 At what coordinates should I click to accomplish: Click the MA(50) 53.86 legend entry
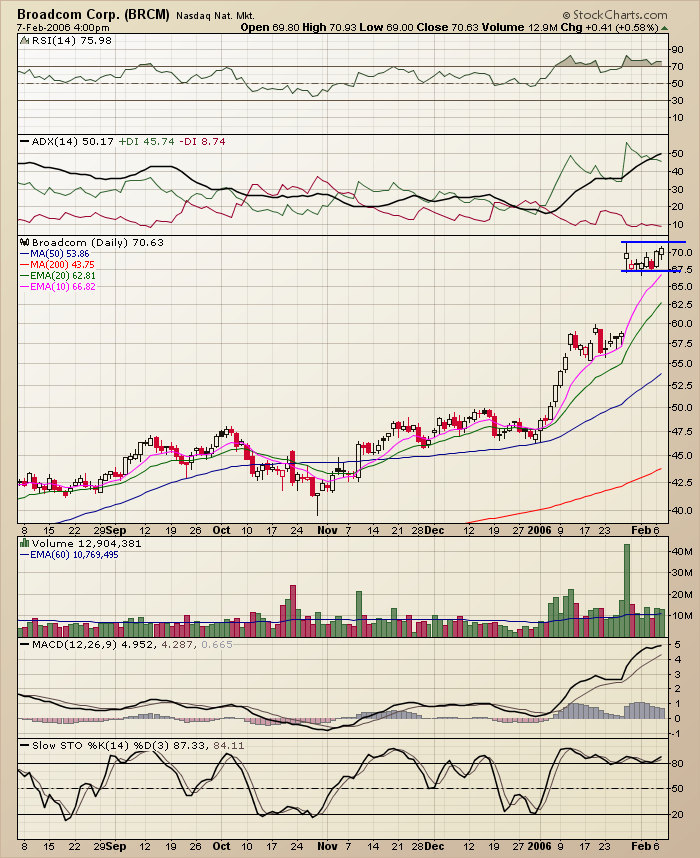point(55,254)
